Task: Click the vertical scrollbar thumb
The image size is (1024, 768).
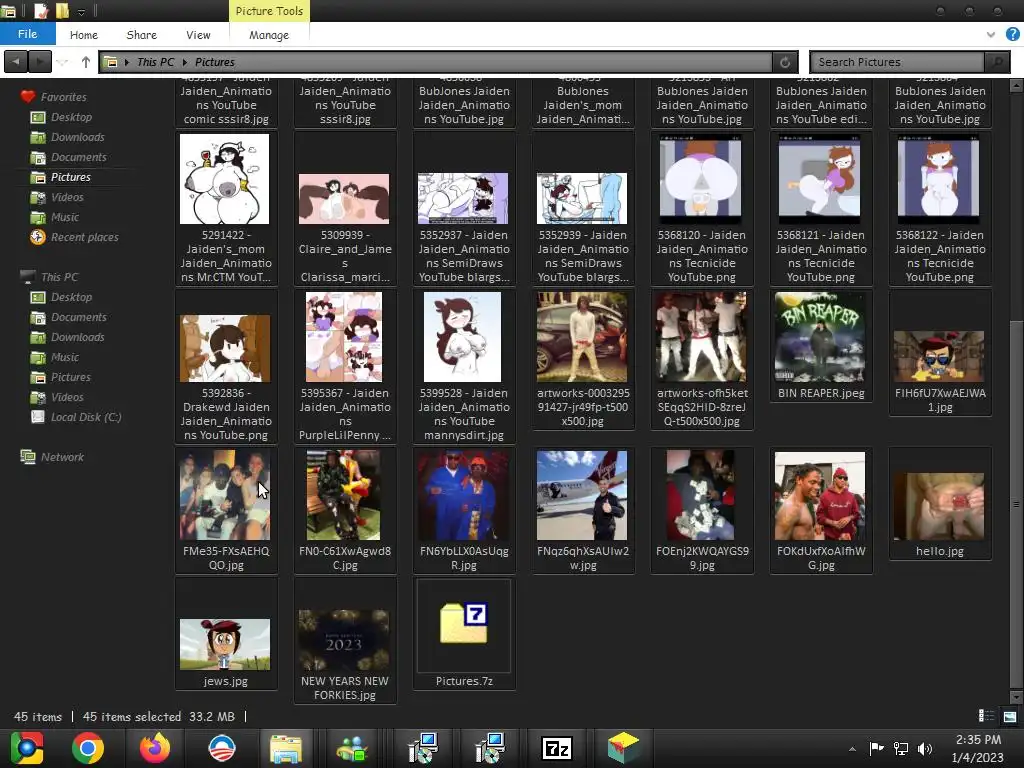Action: [x=1016, y=503]
